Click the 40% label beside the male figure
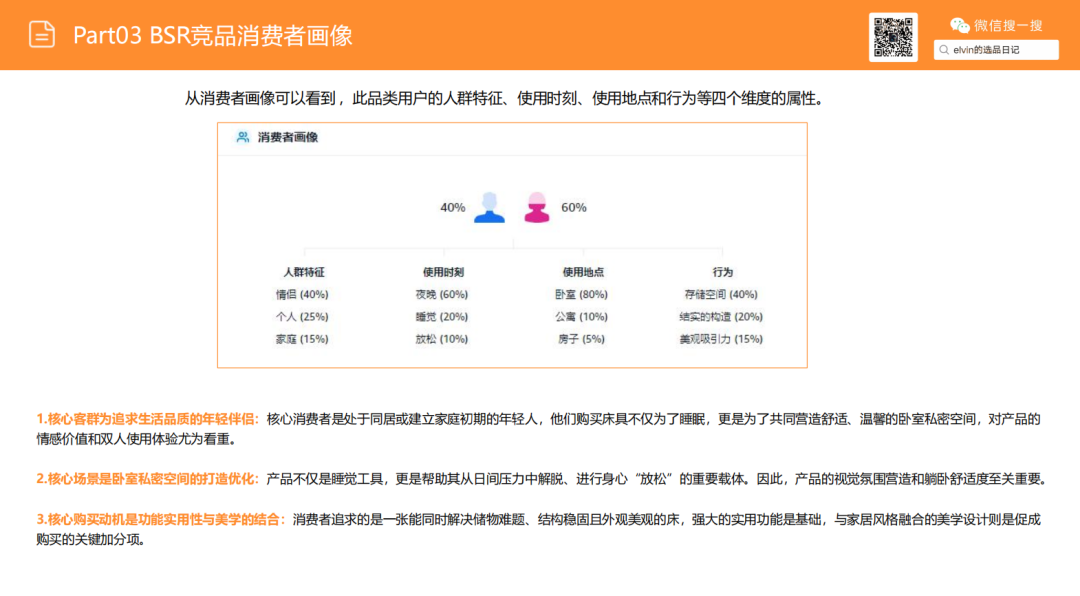 pos(453,208)
